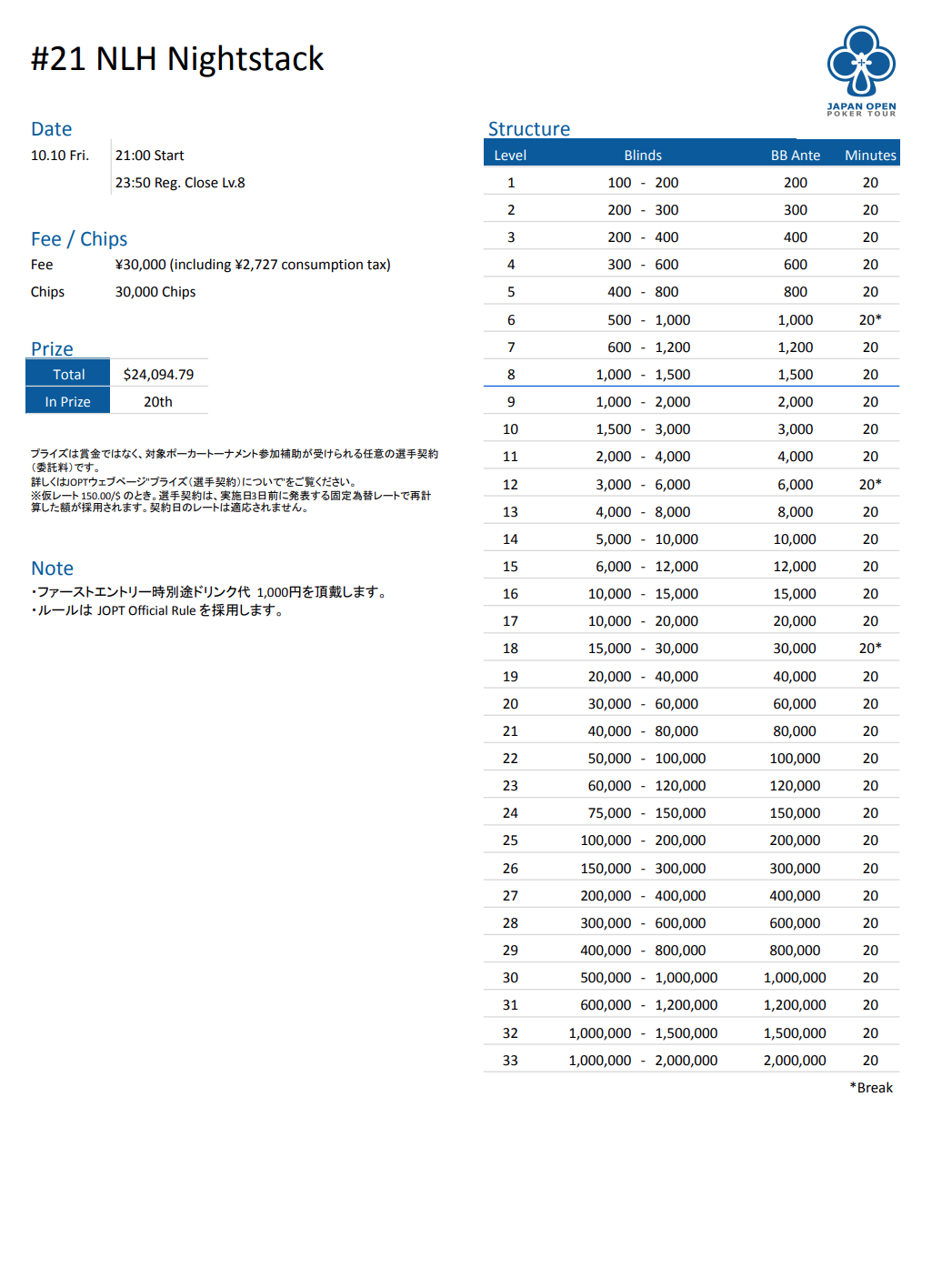This screenshot has height=1268, width=952.
Task: Click the Fee / Chips heading
Action: pos(79,239)
